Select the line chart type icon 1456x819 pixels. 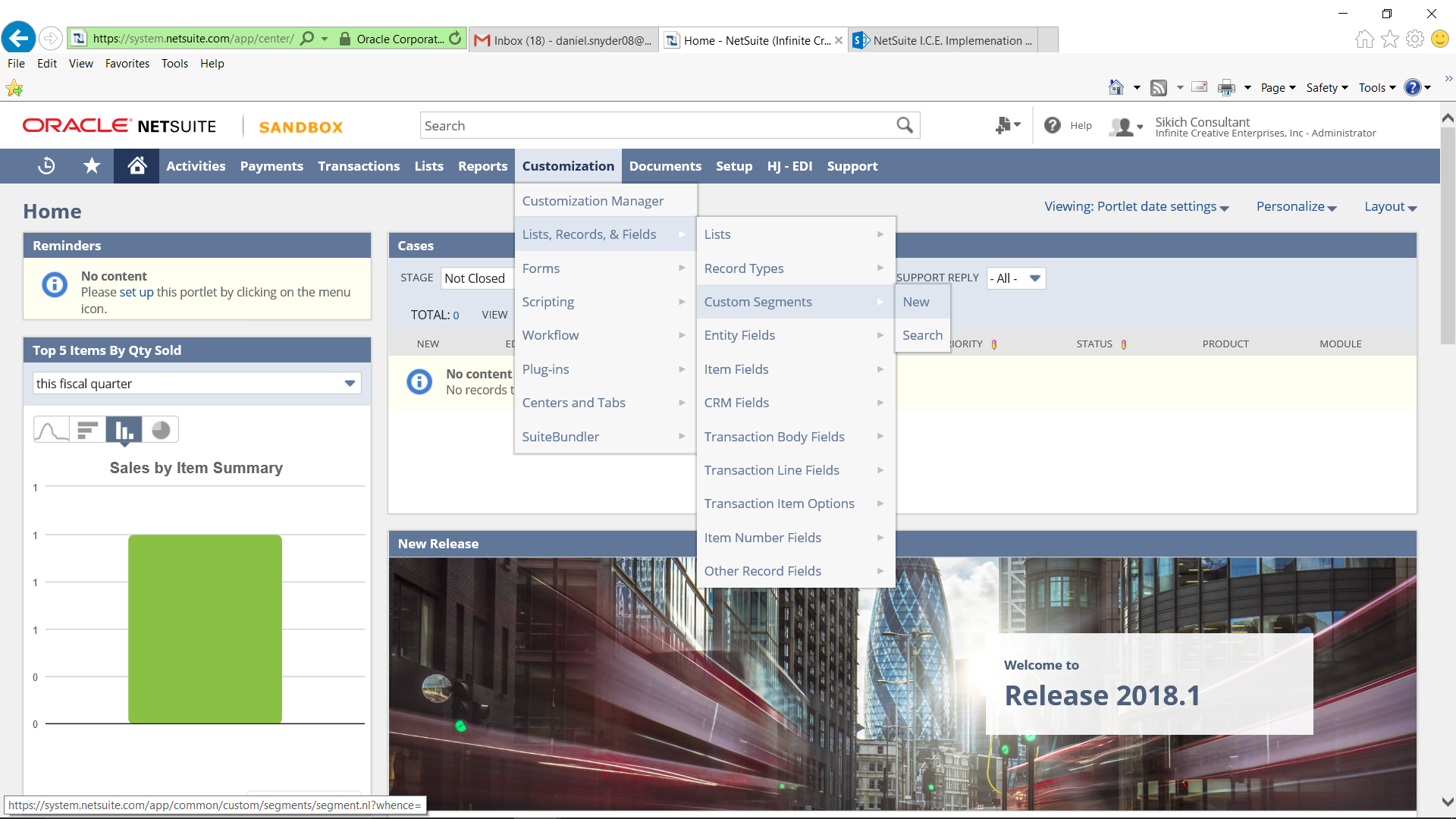tap(52, 430)
